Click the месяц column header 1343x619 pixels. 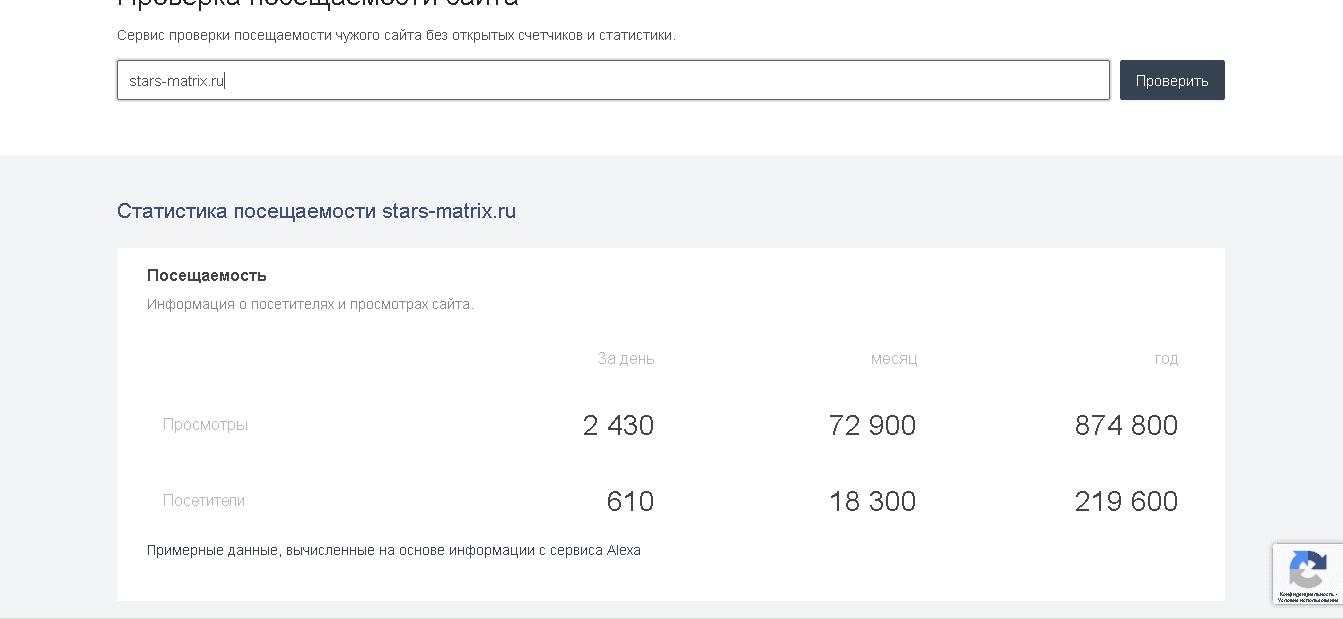point(893,358)
